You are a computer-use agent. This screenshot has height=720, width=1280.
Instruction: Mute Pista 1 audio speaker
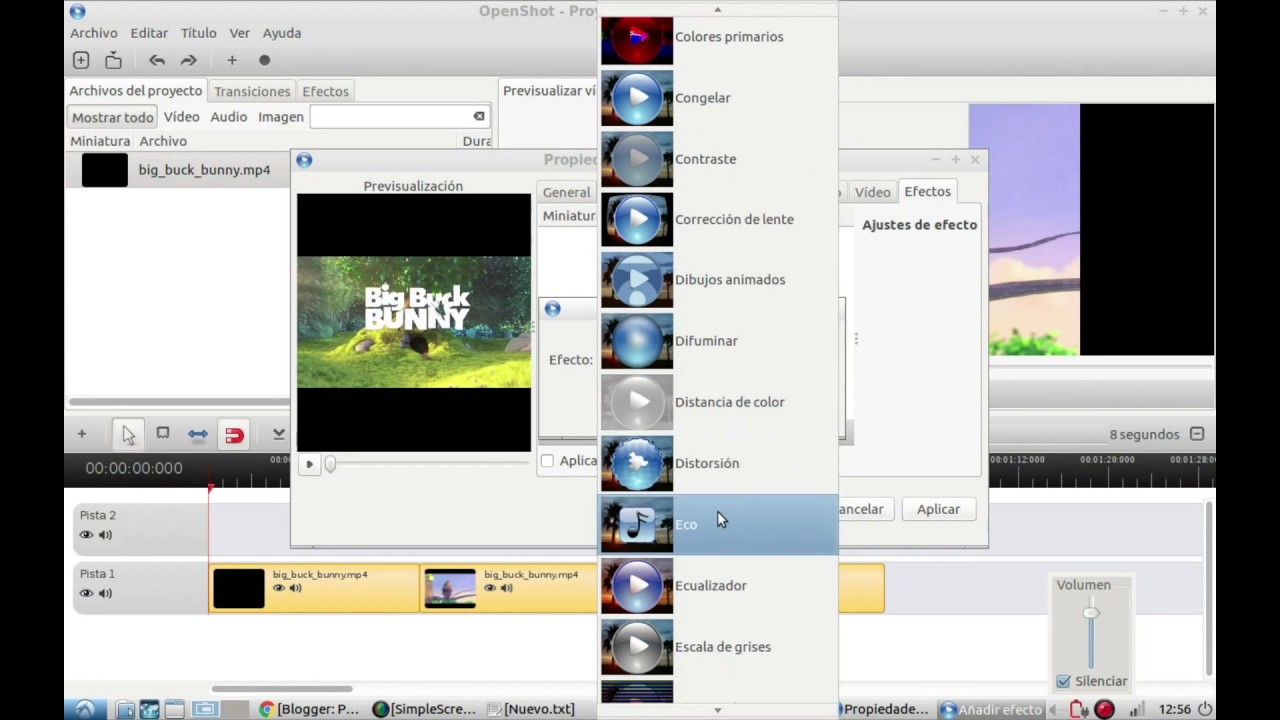(105, 594)
